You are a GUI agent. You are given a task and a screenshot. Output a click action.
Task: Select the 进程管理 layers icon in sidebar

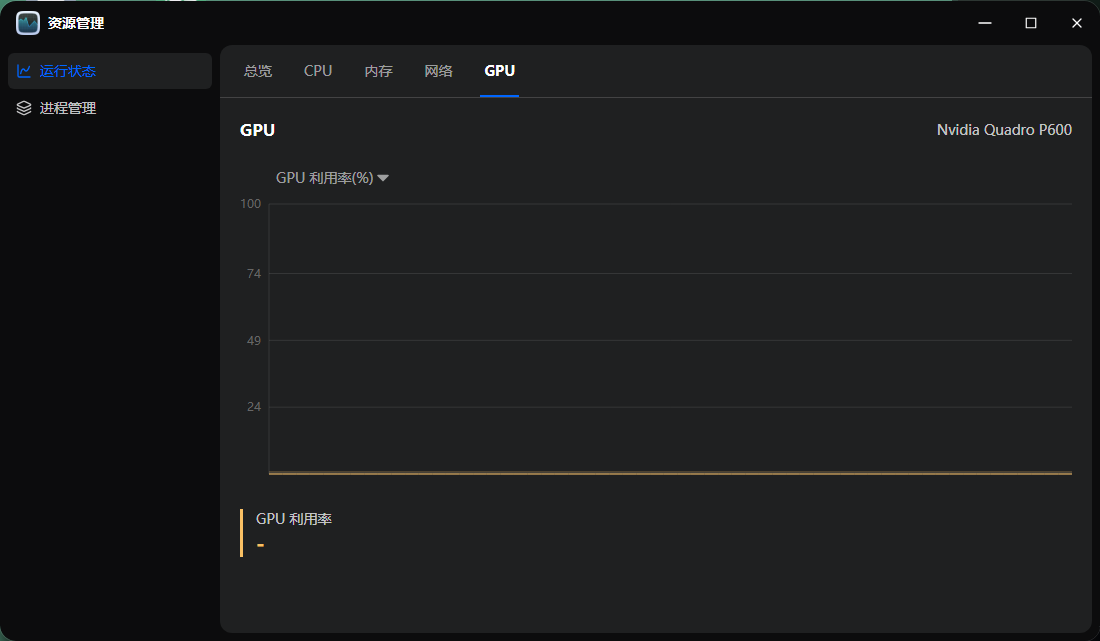click(x=24, y=108)
